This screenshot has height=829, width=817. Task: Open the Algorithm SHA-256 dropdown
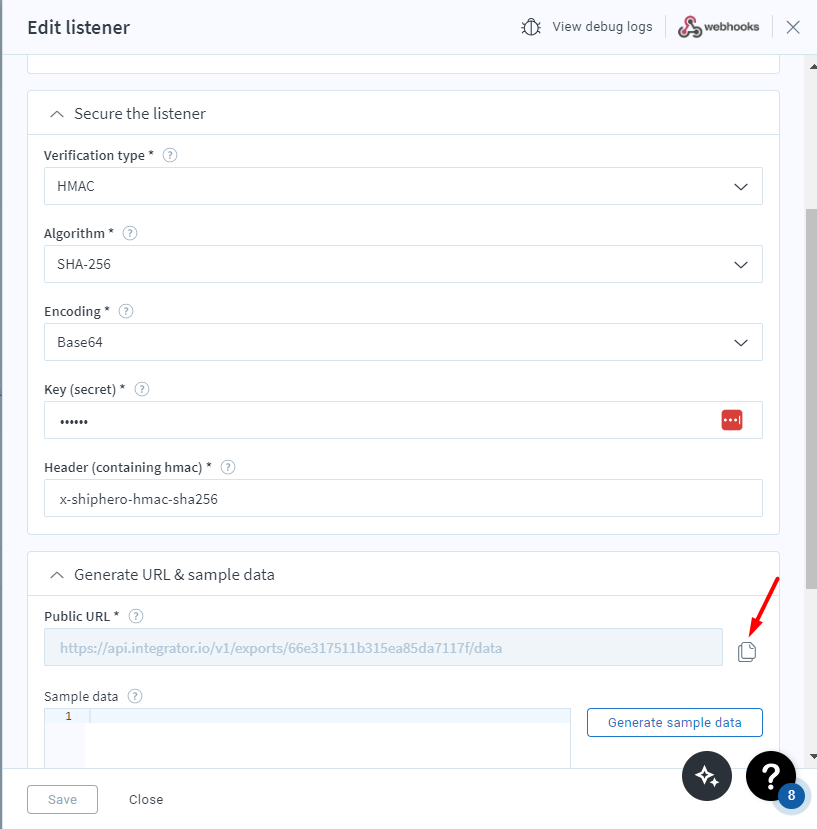403,264
